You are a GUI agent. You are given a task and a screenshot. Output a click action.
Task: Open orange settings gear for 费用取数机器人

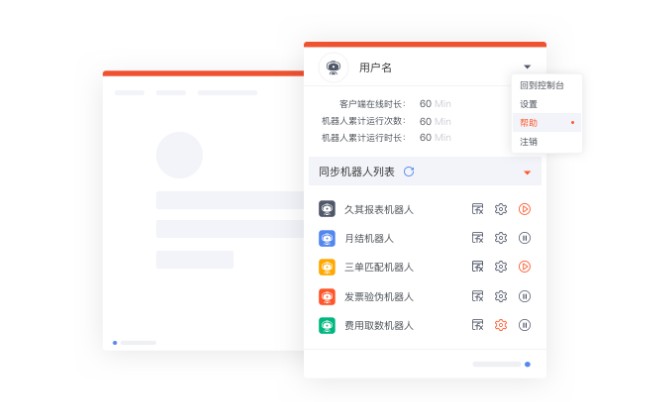click(x=501, y=325)
